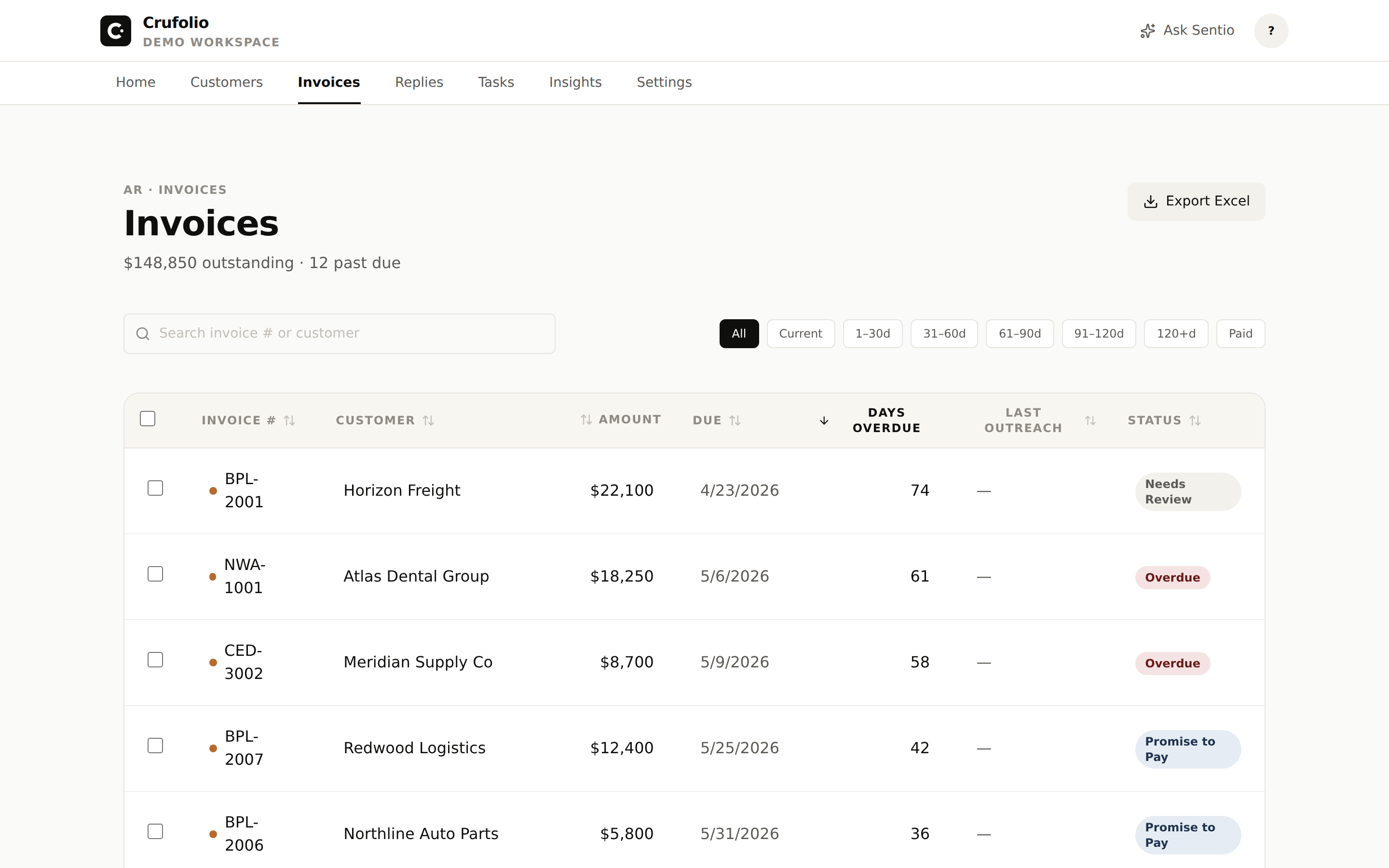Click the orange dot beside BPL-2001
Screen dimensions: 1389x868
click(x=213, y=491)
